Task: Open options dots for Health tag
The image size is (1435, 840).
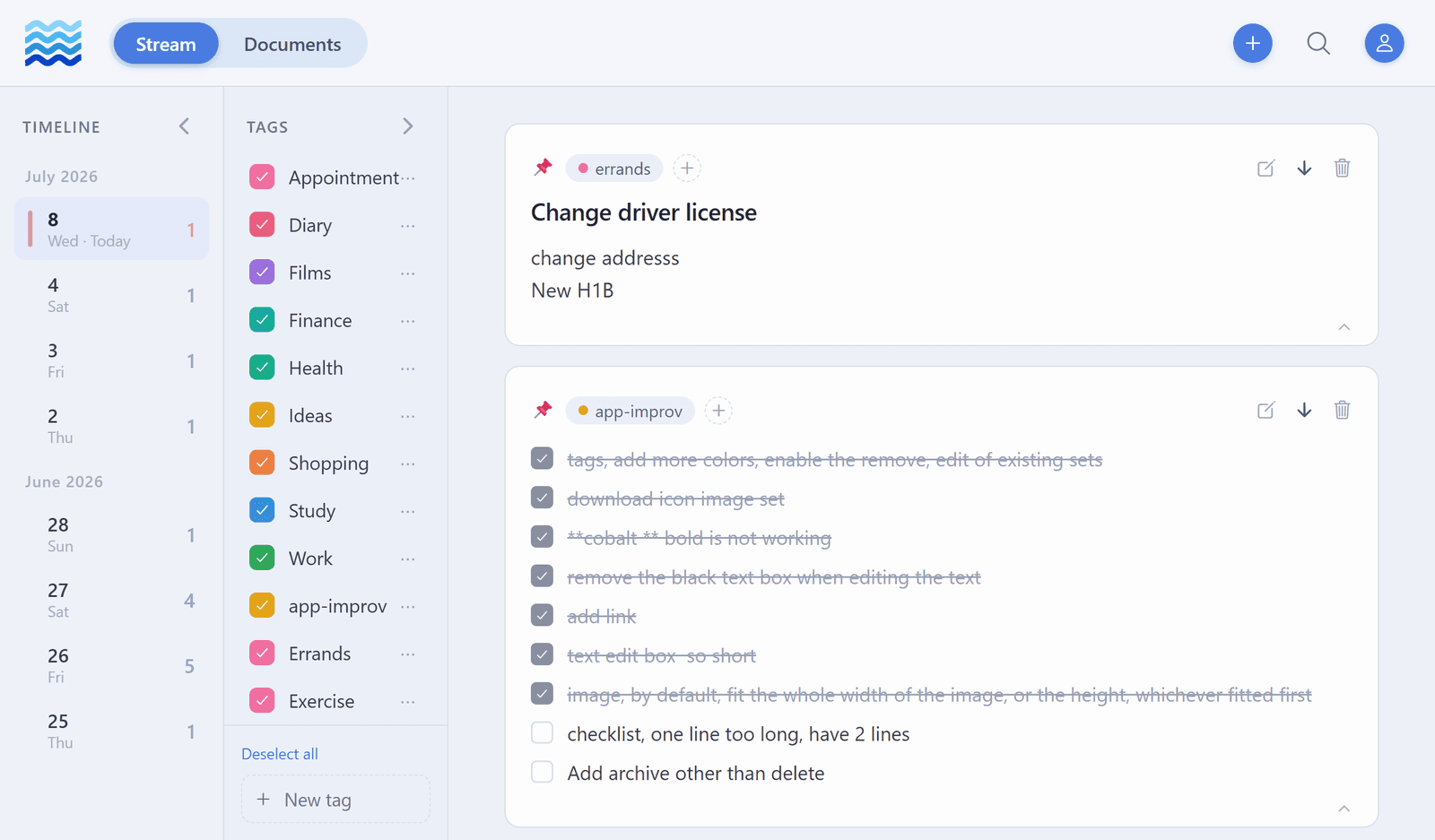Action: tap(408, 368)
